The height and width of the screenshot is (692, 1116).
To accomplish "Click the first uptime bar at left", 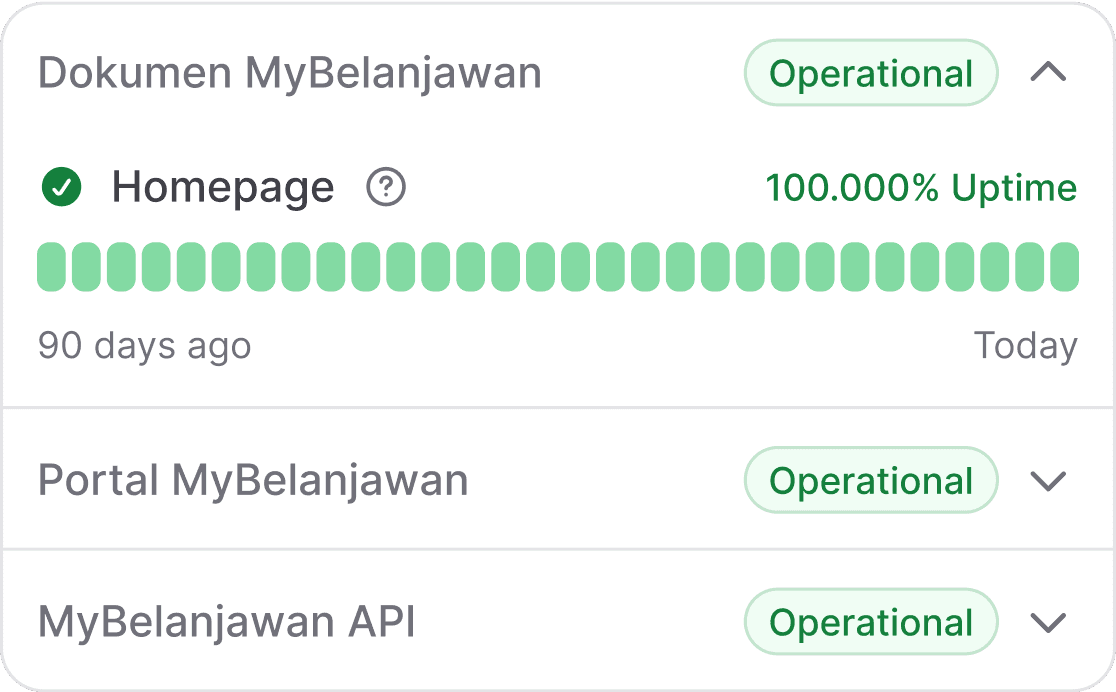I will point(51,267).
